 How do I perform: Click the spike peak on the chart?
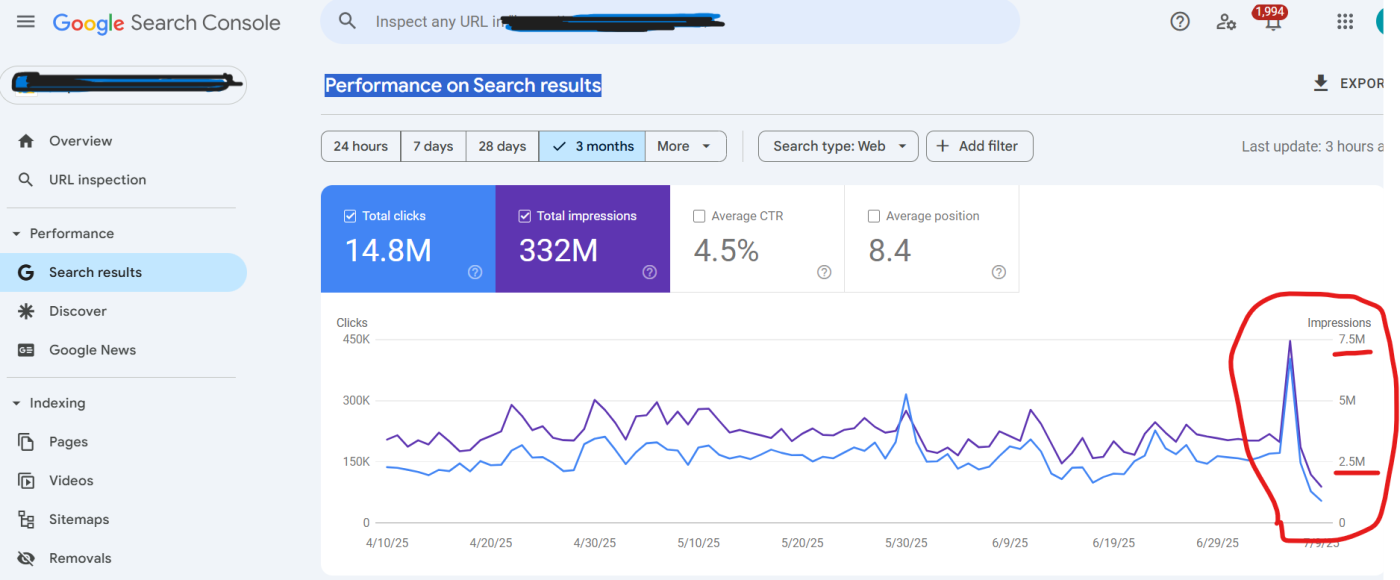(1289, 342)
